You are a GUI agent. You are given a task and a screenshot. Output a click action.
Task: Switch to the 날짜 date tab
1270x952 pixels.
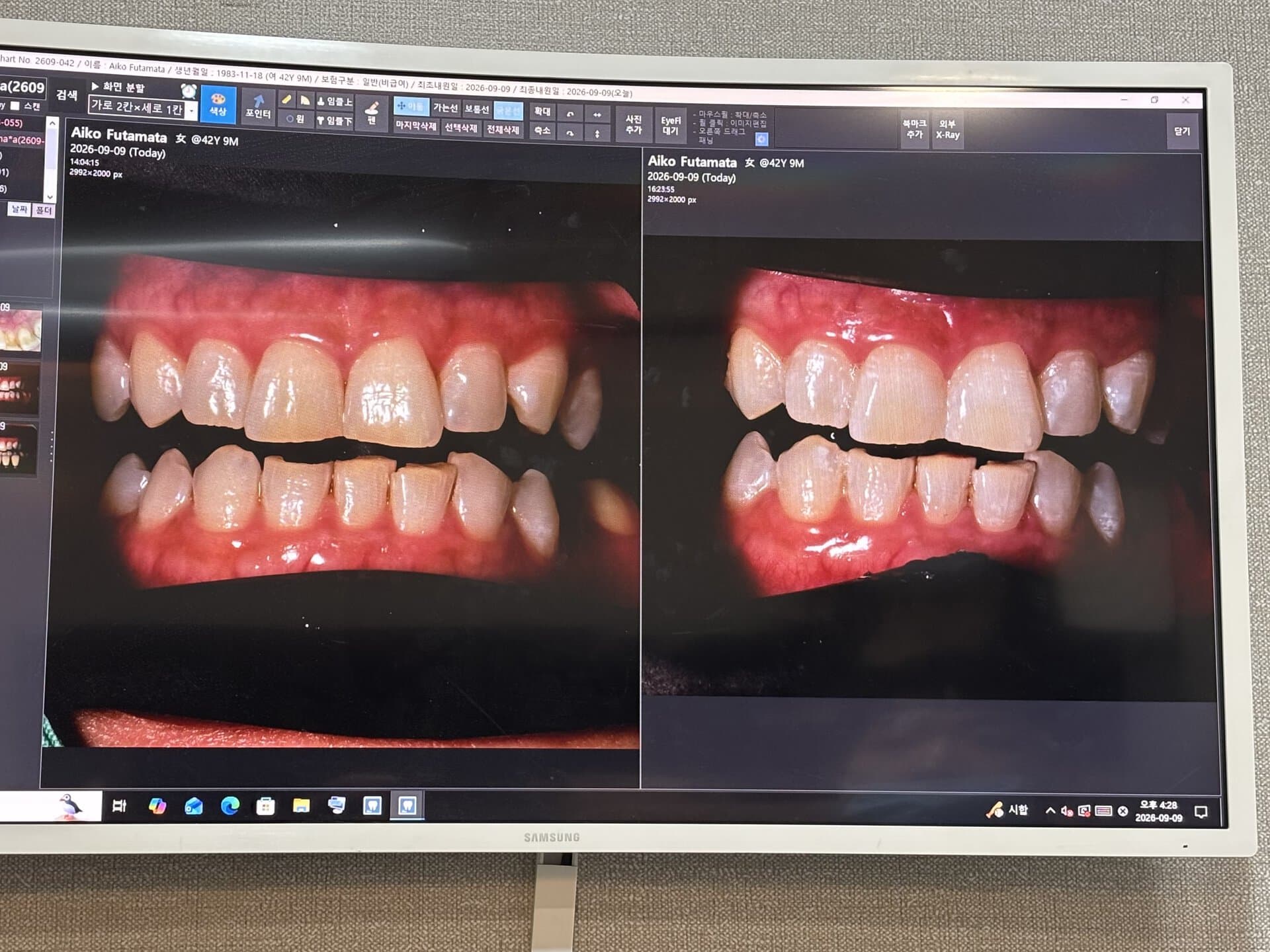(19, 209)
